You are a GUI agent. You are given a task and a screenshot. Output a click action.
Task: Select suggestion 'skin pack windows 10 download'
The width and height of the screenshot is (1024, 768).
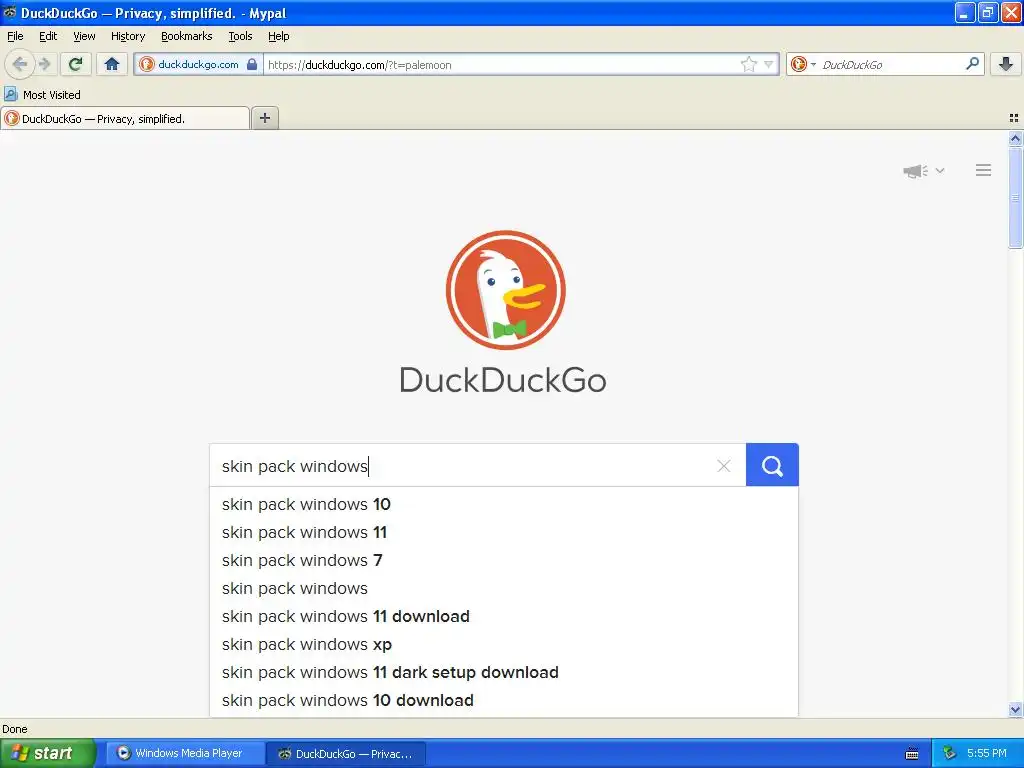coord(504,701)
